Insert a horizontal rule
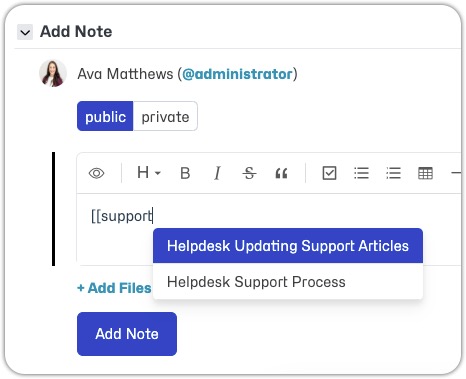 pyautogui.click(x=456, y=173)
